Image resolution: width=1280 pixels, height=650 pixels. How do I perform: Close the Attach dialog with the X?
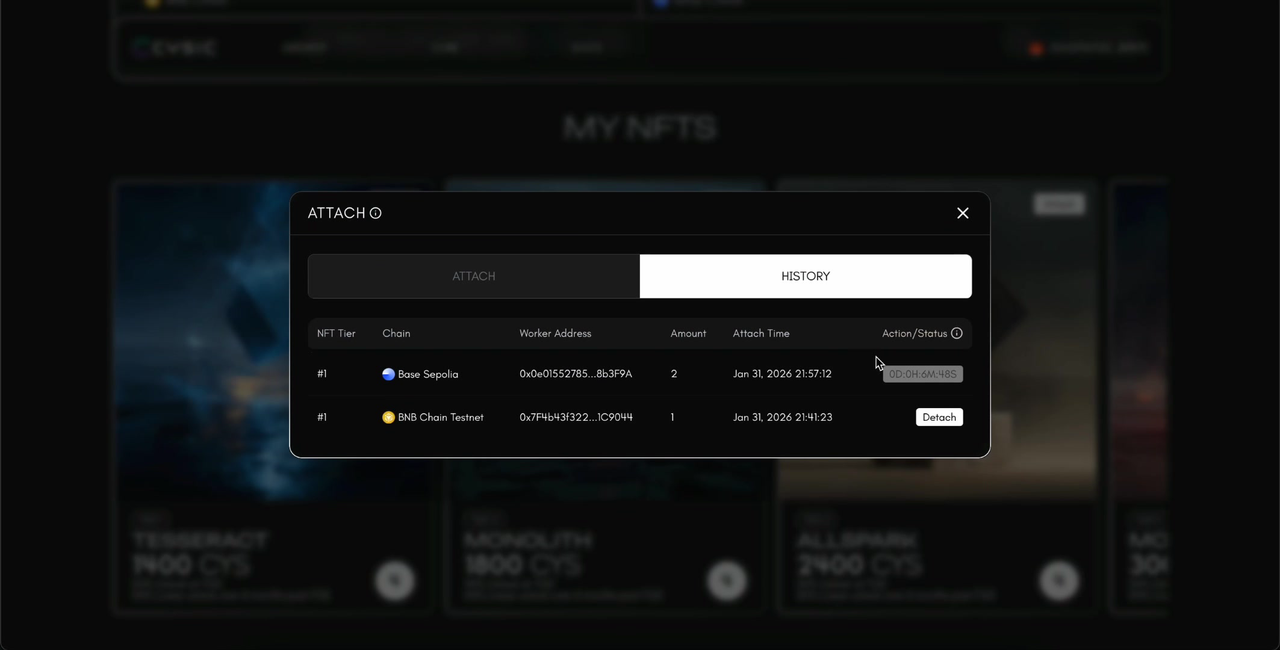coord(962,213)
